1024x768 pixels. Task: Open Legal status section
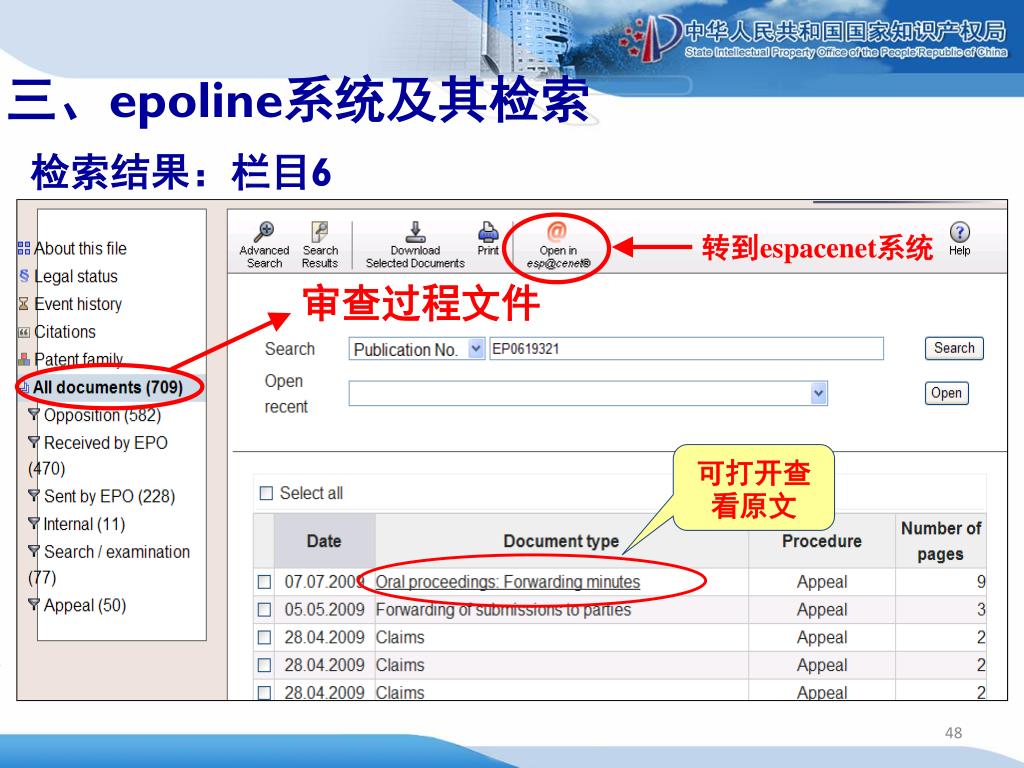[76, 276]
